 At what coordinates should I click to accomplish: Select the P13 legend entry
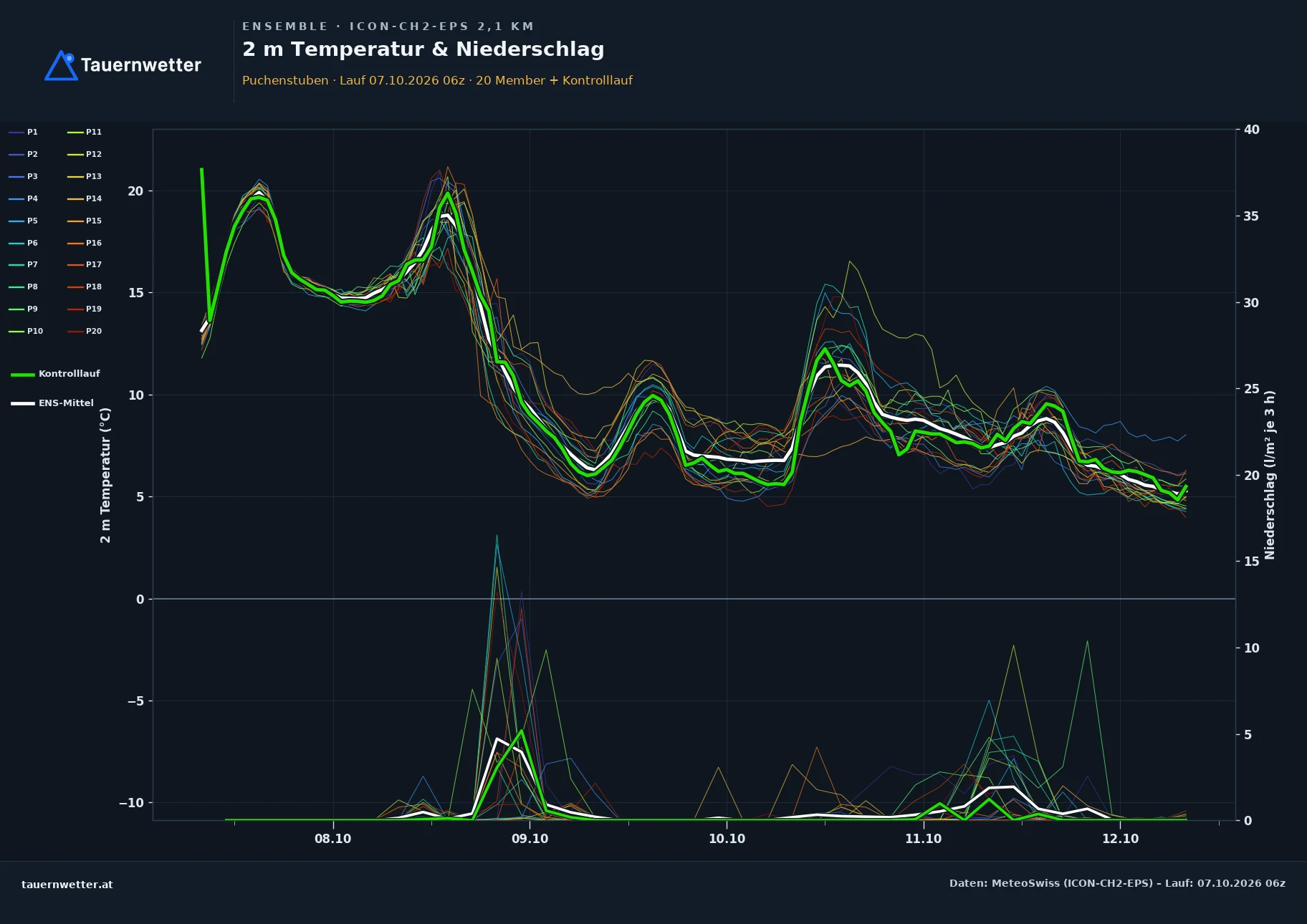click(85, 176)
